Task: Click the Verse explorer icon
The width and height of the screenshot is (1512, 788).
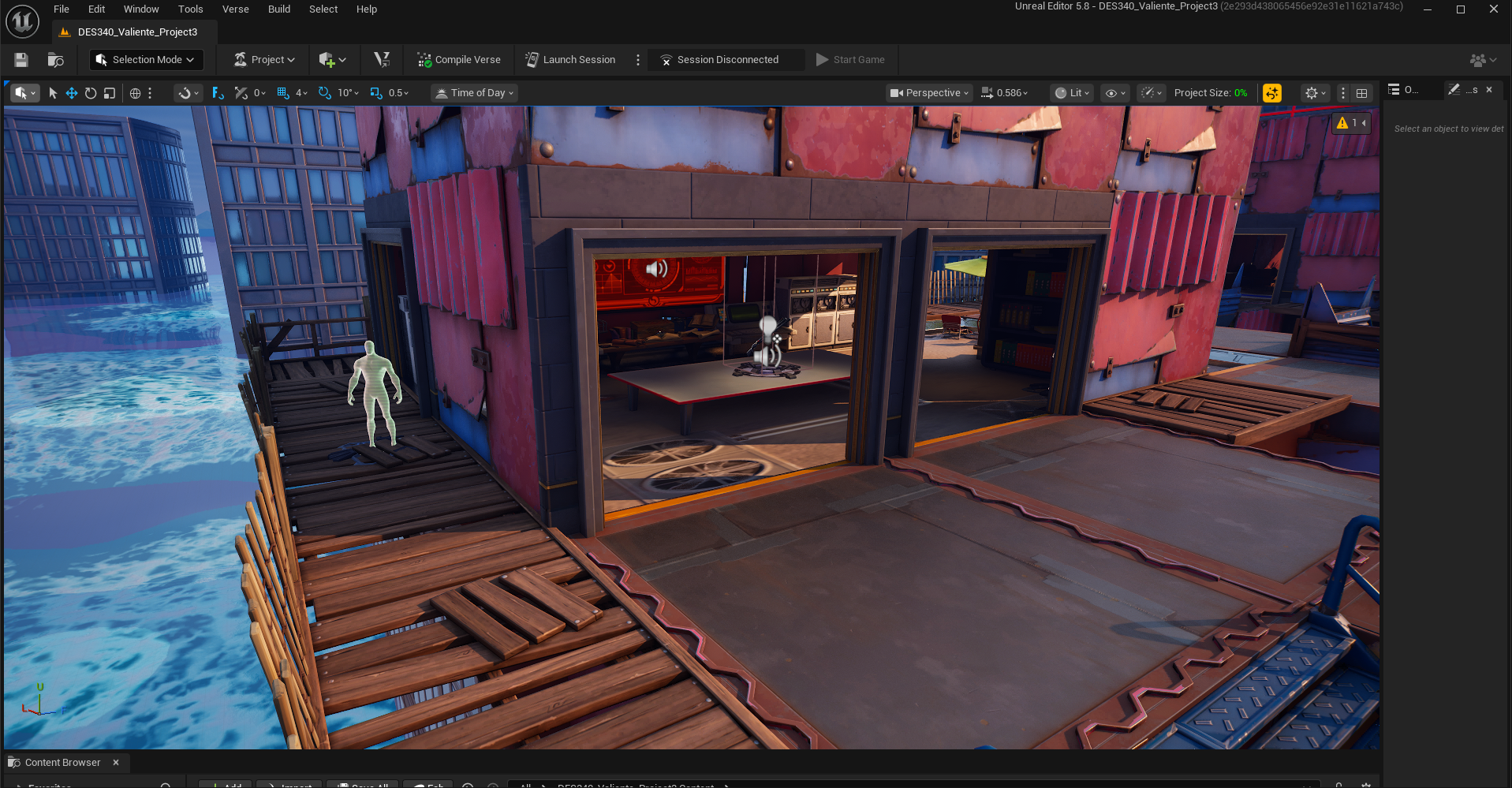Action: pyautogui.click(x=382, y=60)
